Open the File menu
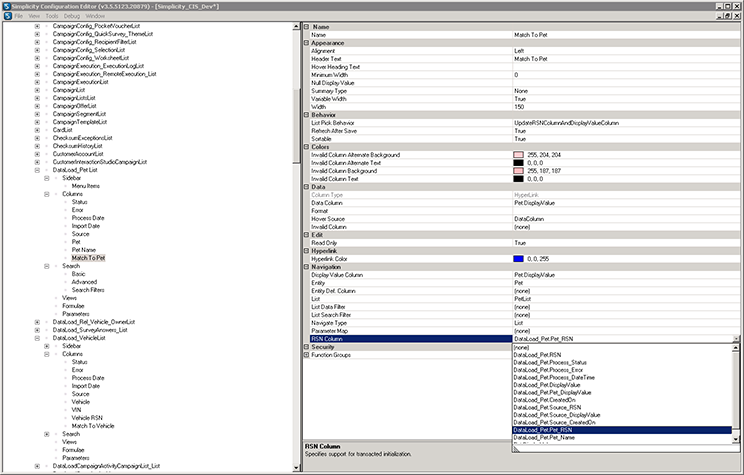This screenshot has height=475, width=744. 19,16
